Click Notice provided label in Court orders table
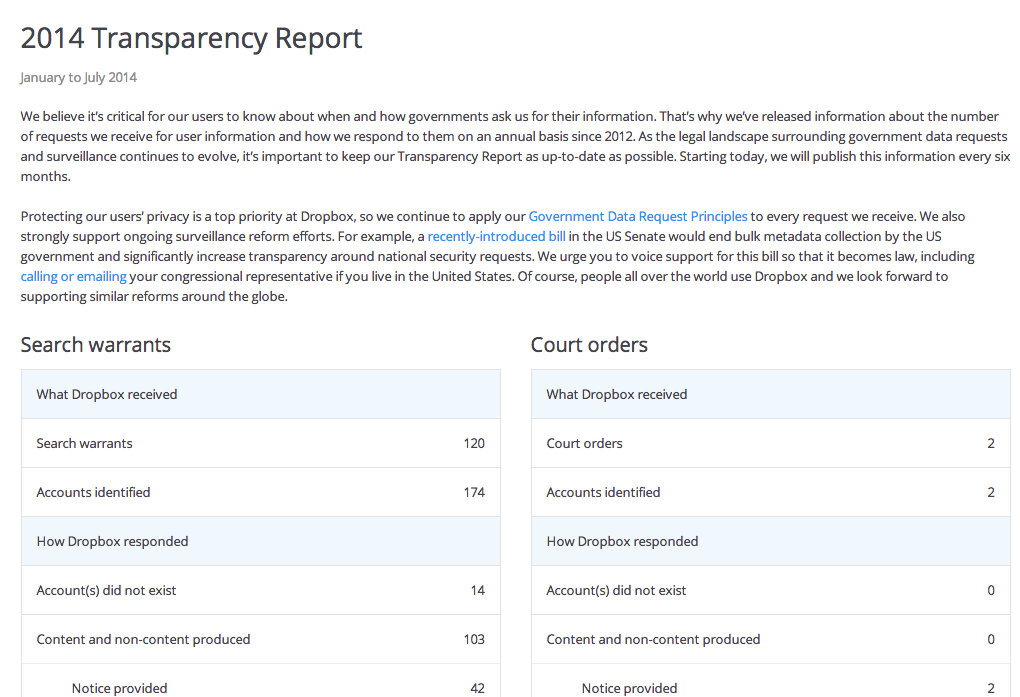Viewport: 1020px width, 697px height. (630, 689)
